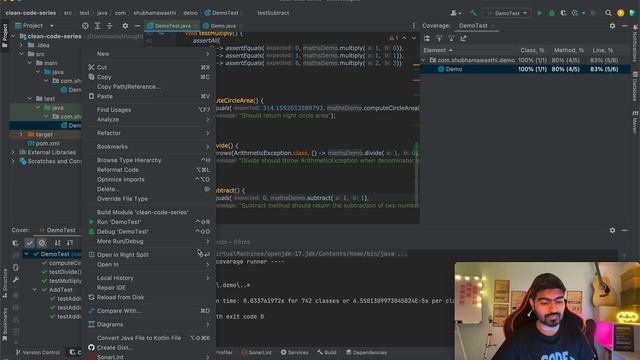Click the wrench icon in the Cover sidebar
The image size is (640, 360).
coord(16,280)
